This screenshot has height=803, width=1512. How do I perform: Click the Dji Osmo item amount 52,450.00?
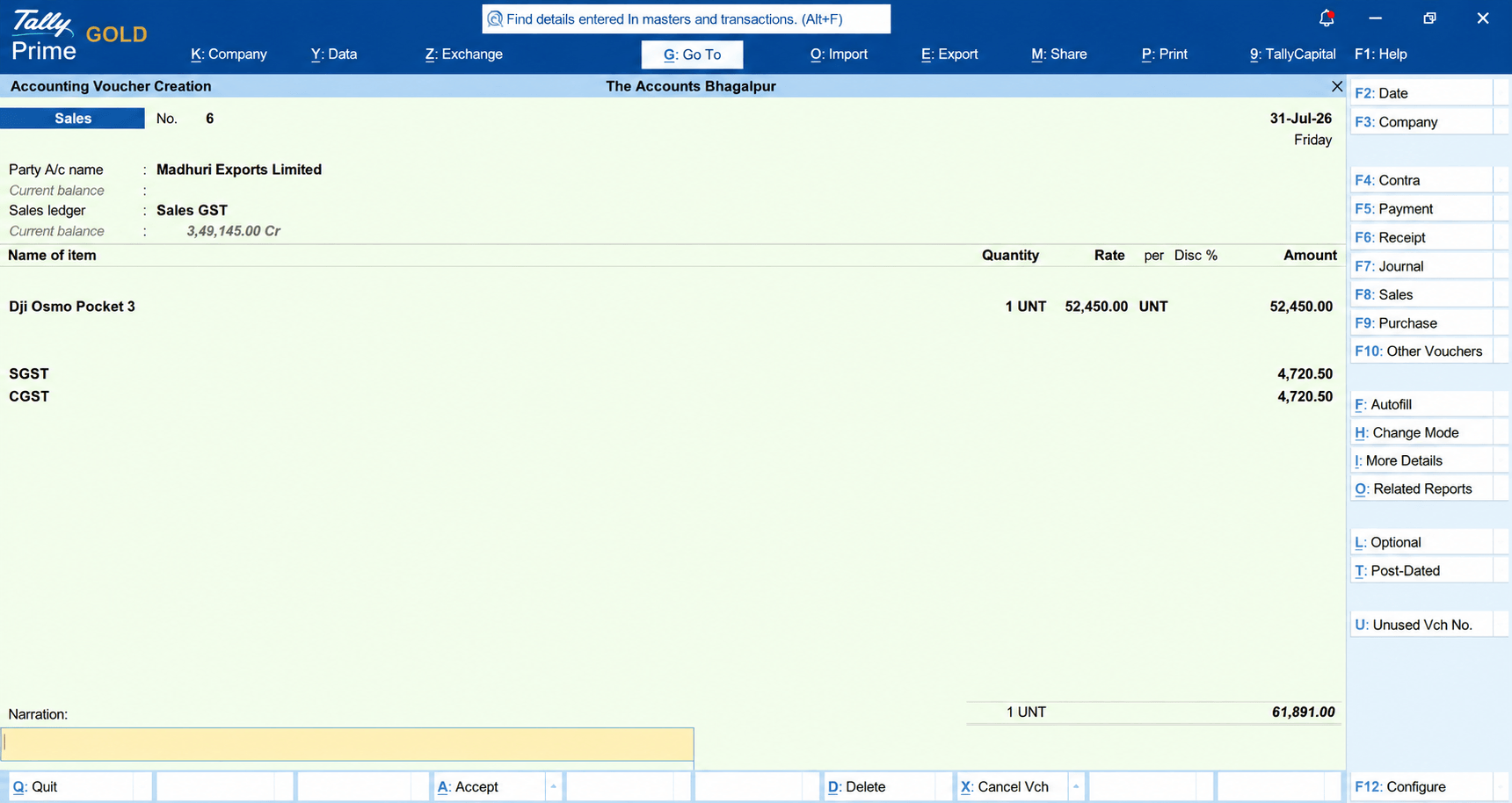pos(1301,307)
